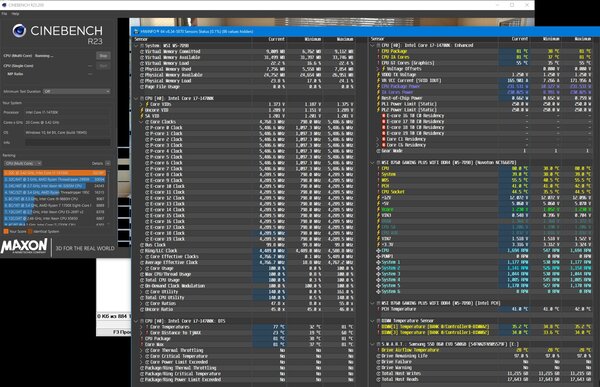
Task: Expand the Core C1 Residency row
Action: tap(378, 139)
